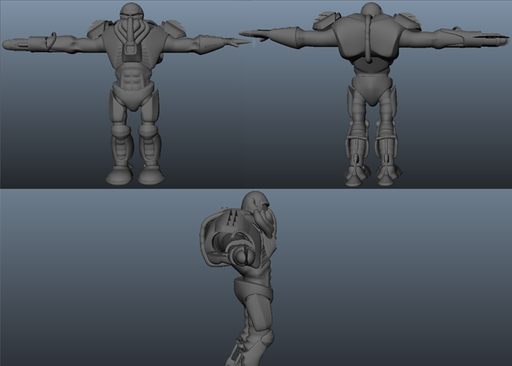The image size is (512, 366).
Task: Select the spine tube on back-view robot
Action: pos(367,38)
